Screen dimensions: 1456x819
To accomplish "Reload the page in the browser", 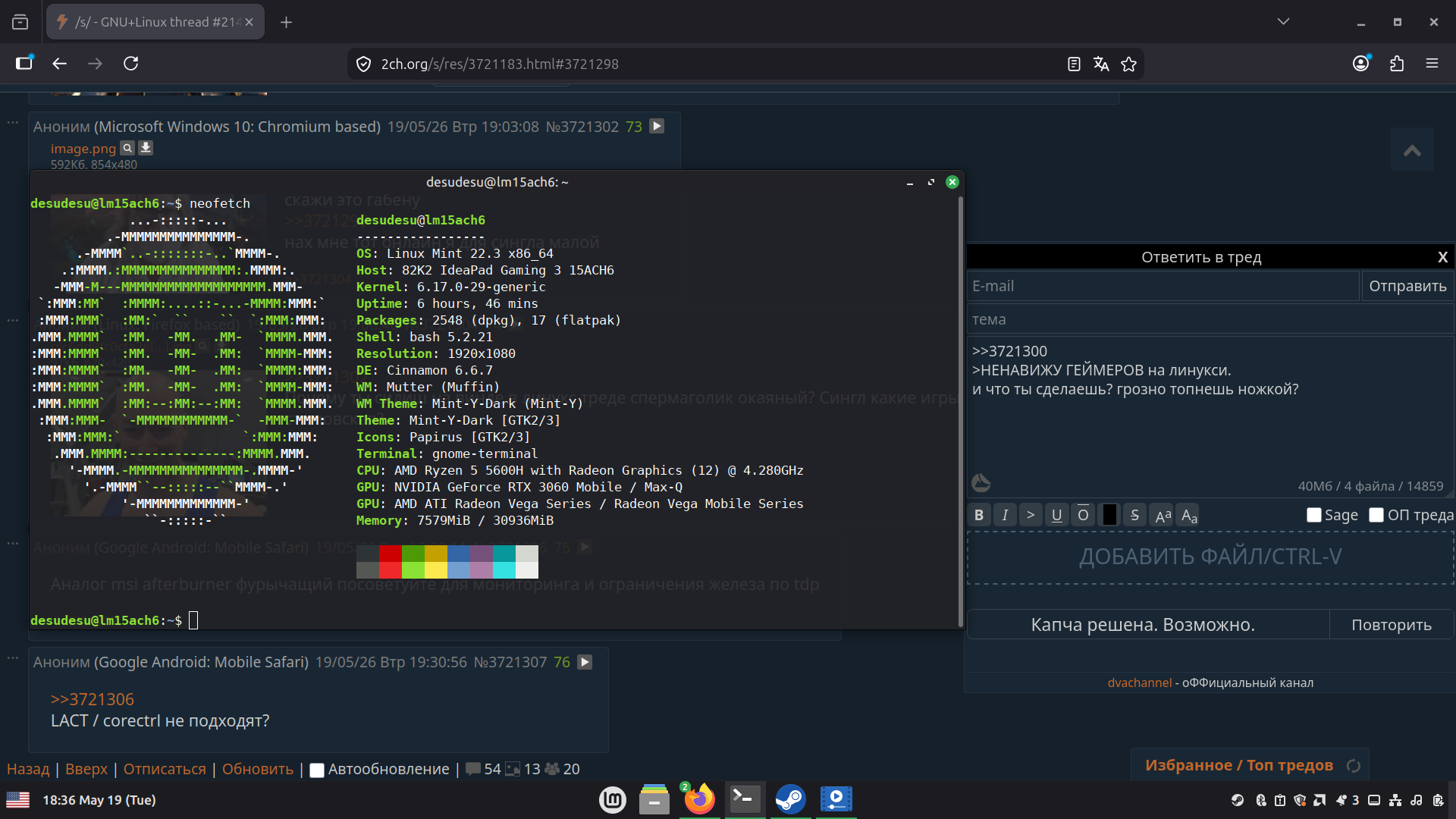I will coord(131,64).
